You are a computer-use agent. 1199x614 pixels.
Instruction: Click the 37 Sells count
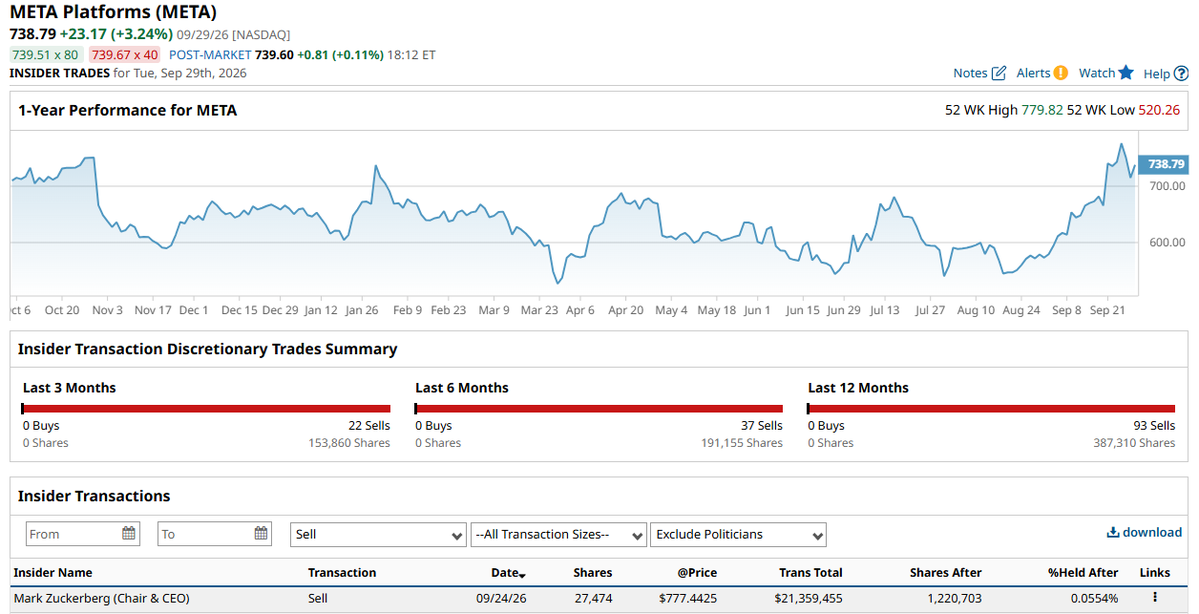[762, 426]
